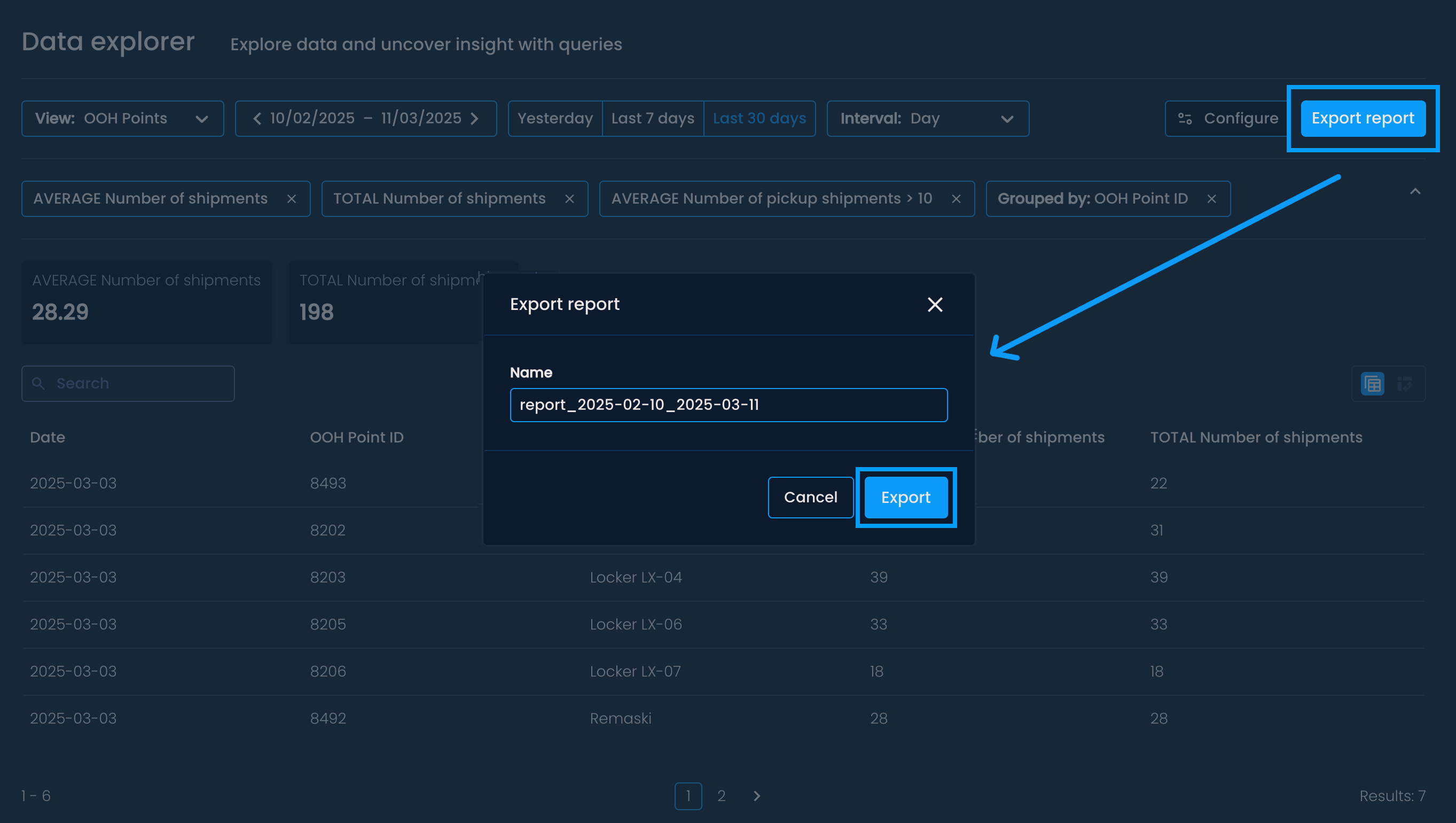Image resolution: width=1456 pixels, height=823 pixels.
Task: Click the report Name input field
Action: pos(728,405)
